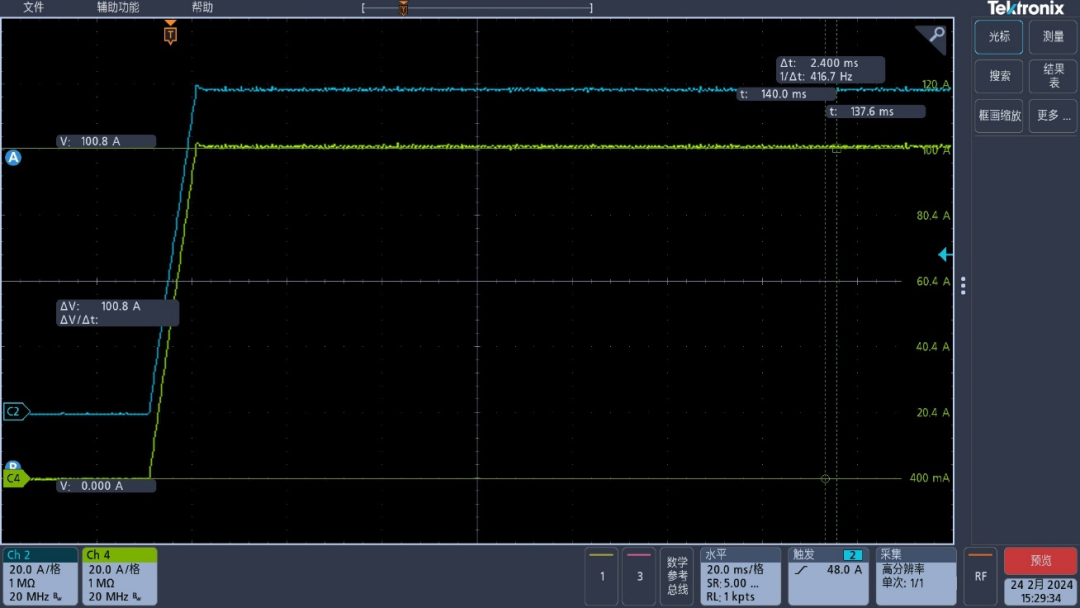Open the 采集 acquisition settings badge
Image resolution: width=1080 pixels, height=608 pixels.
click(x=915, y=576)
